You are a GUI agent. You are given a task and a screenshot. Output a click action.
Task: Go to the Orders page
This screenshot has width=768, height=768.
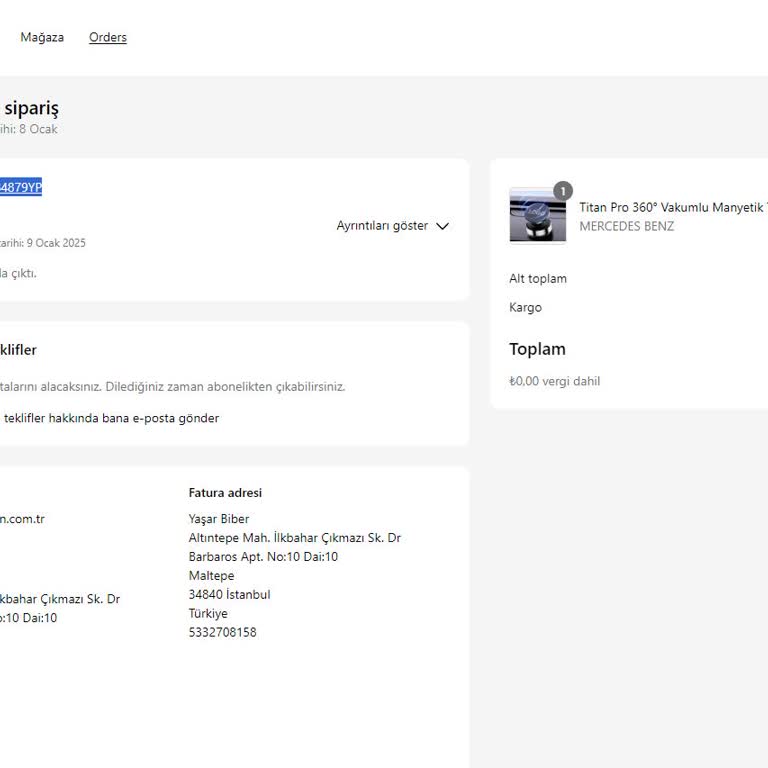[108, 37]
